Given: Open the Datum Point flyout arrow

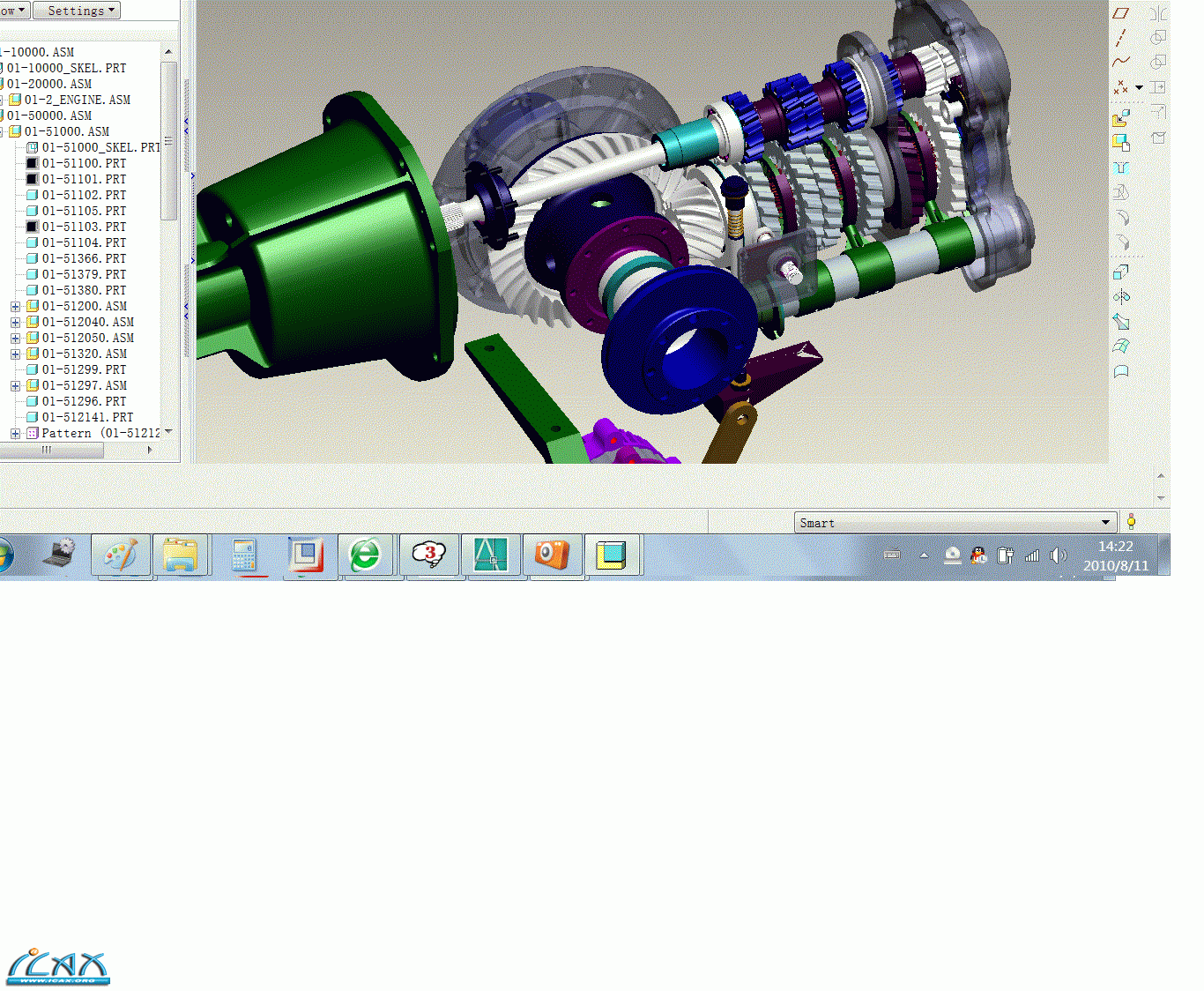Looking at the screenshot, I should coord(1139,87).
